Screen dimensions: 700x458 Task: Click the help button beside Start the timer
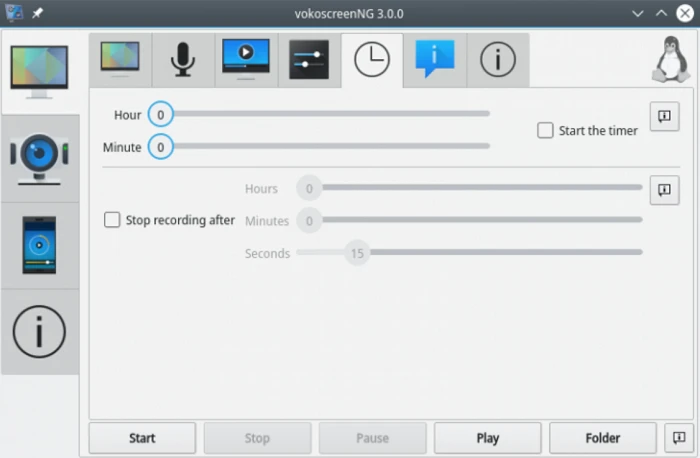tap(664, 116)
